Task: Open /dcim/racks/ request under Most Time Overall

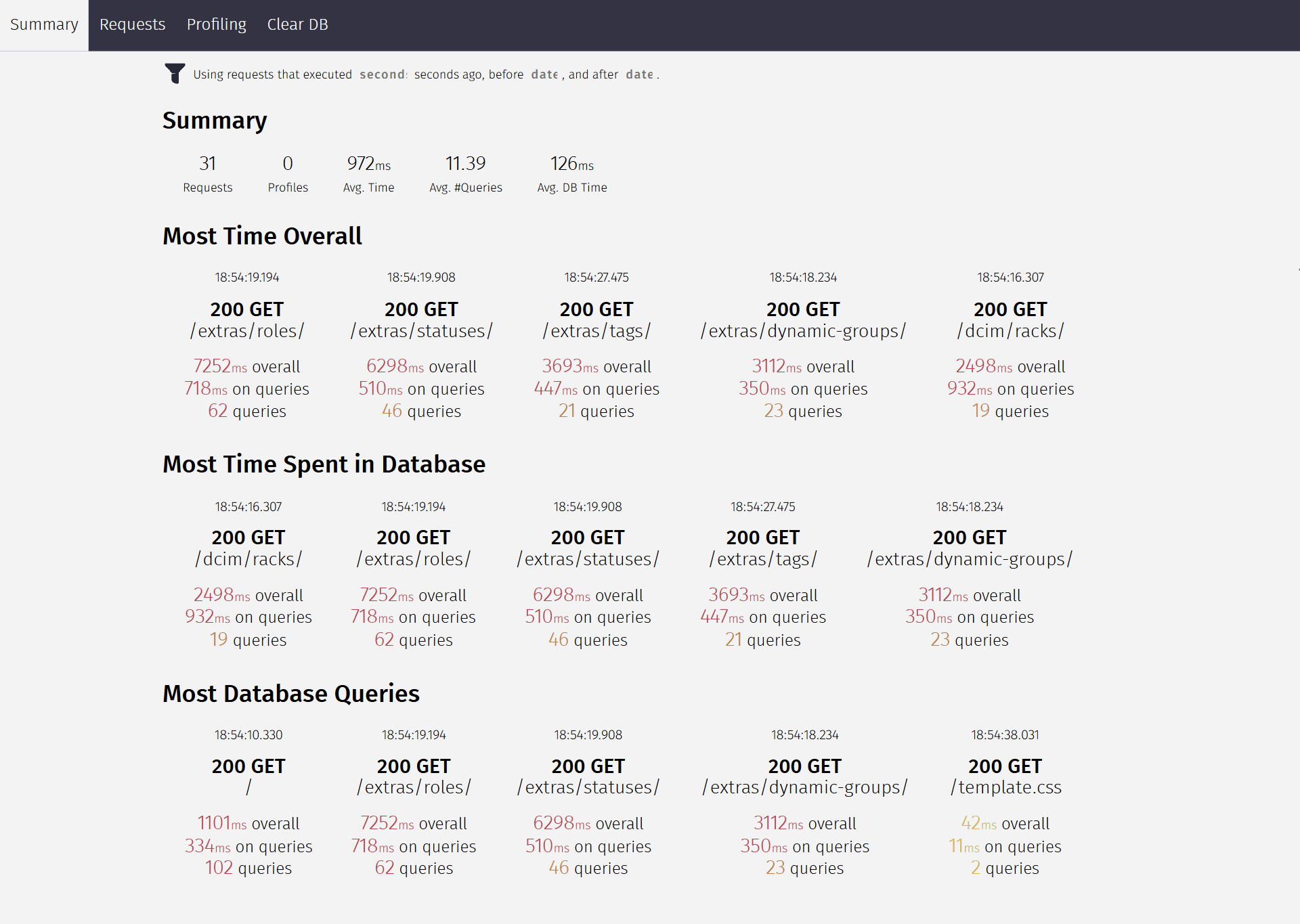Action: tap(1010, 330)
